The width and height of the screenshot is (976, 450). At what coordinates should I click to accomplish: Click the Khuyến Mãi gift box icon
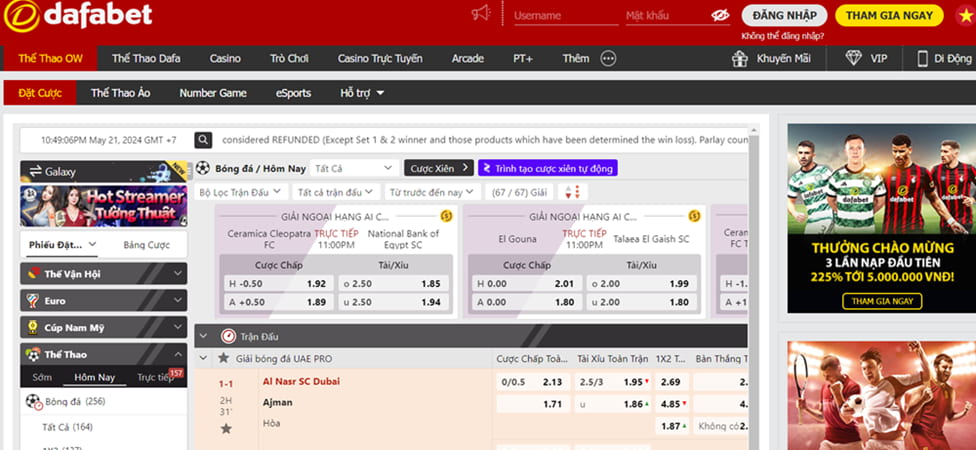pyautogui.click(x=739, y=59)
